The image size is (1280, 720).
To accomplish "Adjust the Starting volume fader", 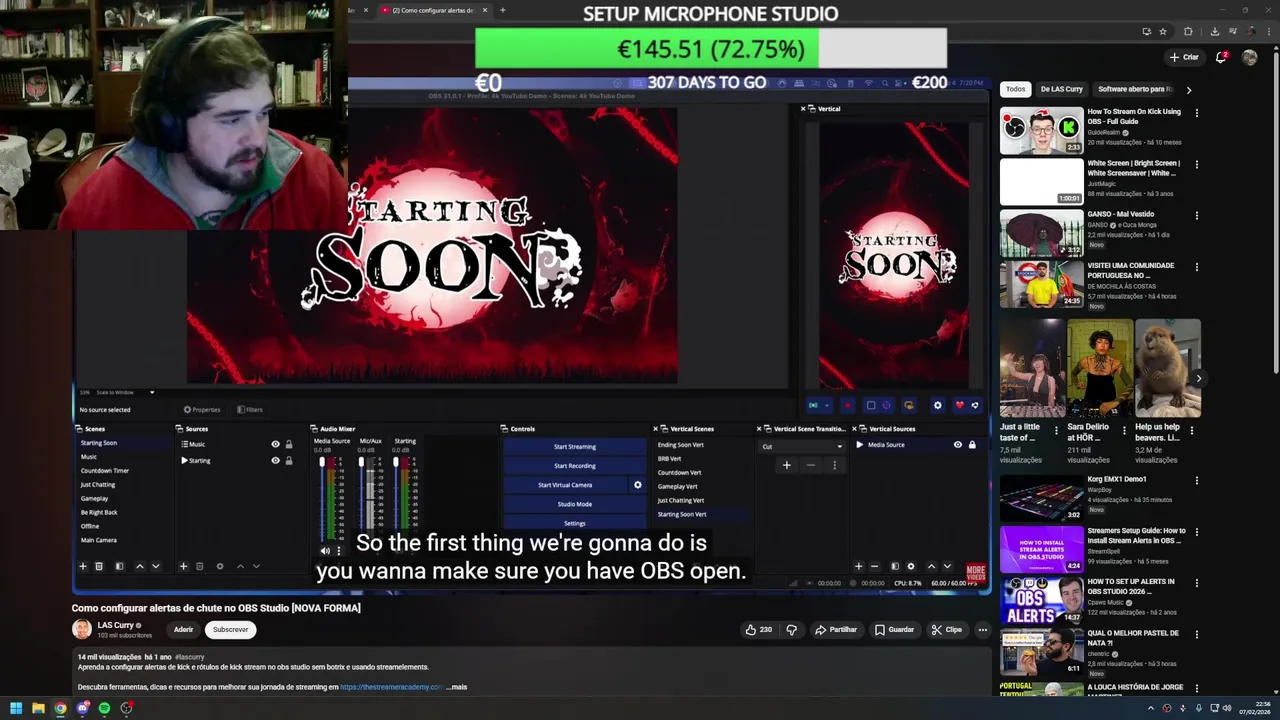I will [394, 462].
